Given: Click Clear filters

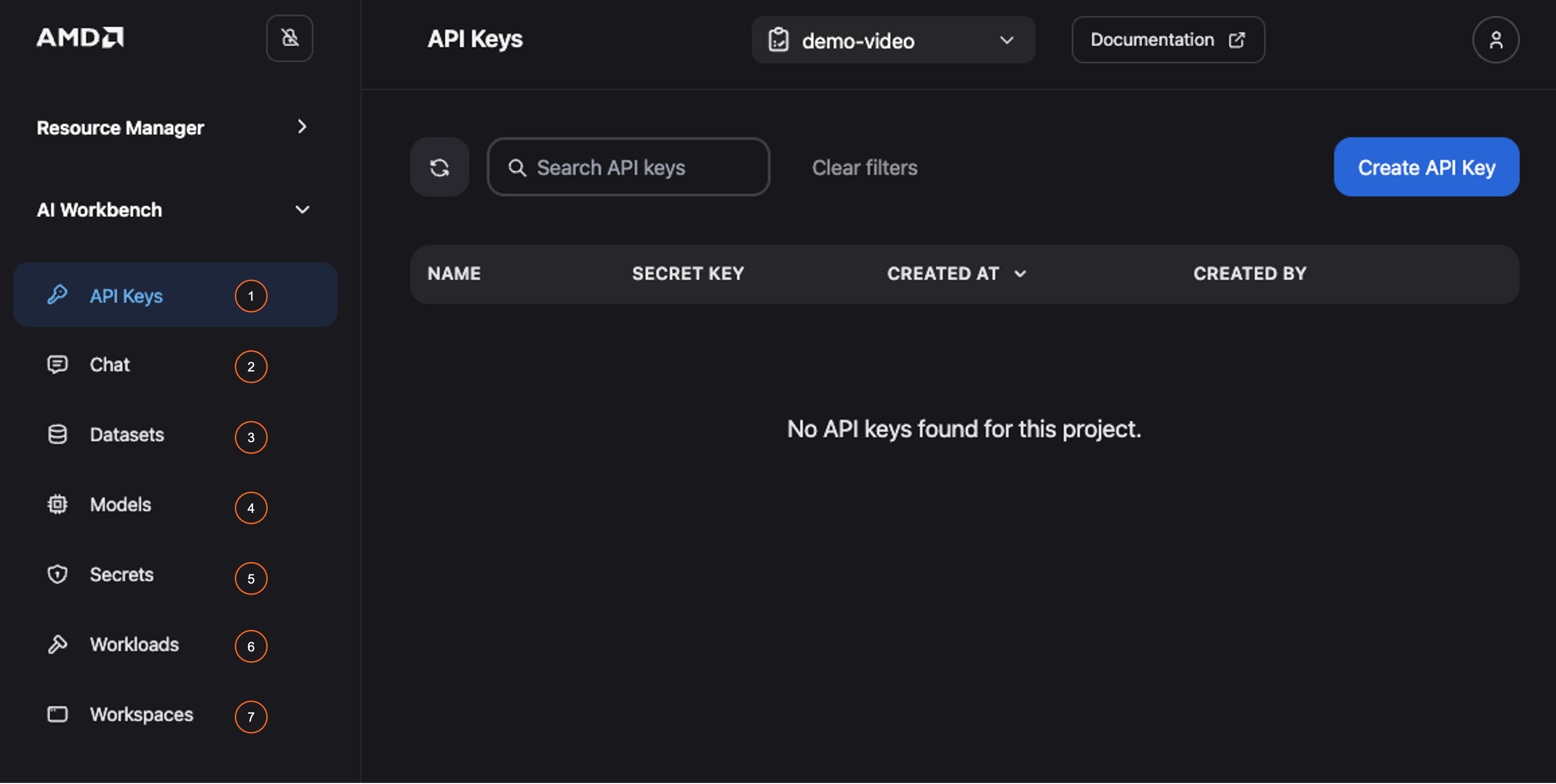Looking at the screenshot, I should click(864, 168).
